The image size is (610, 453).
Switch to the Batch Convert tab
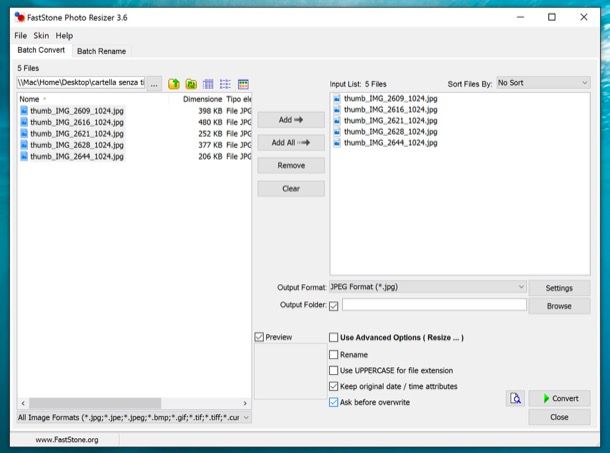click(x=41, y=50)
